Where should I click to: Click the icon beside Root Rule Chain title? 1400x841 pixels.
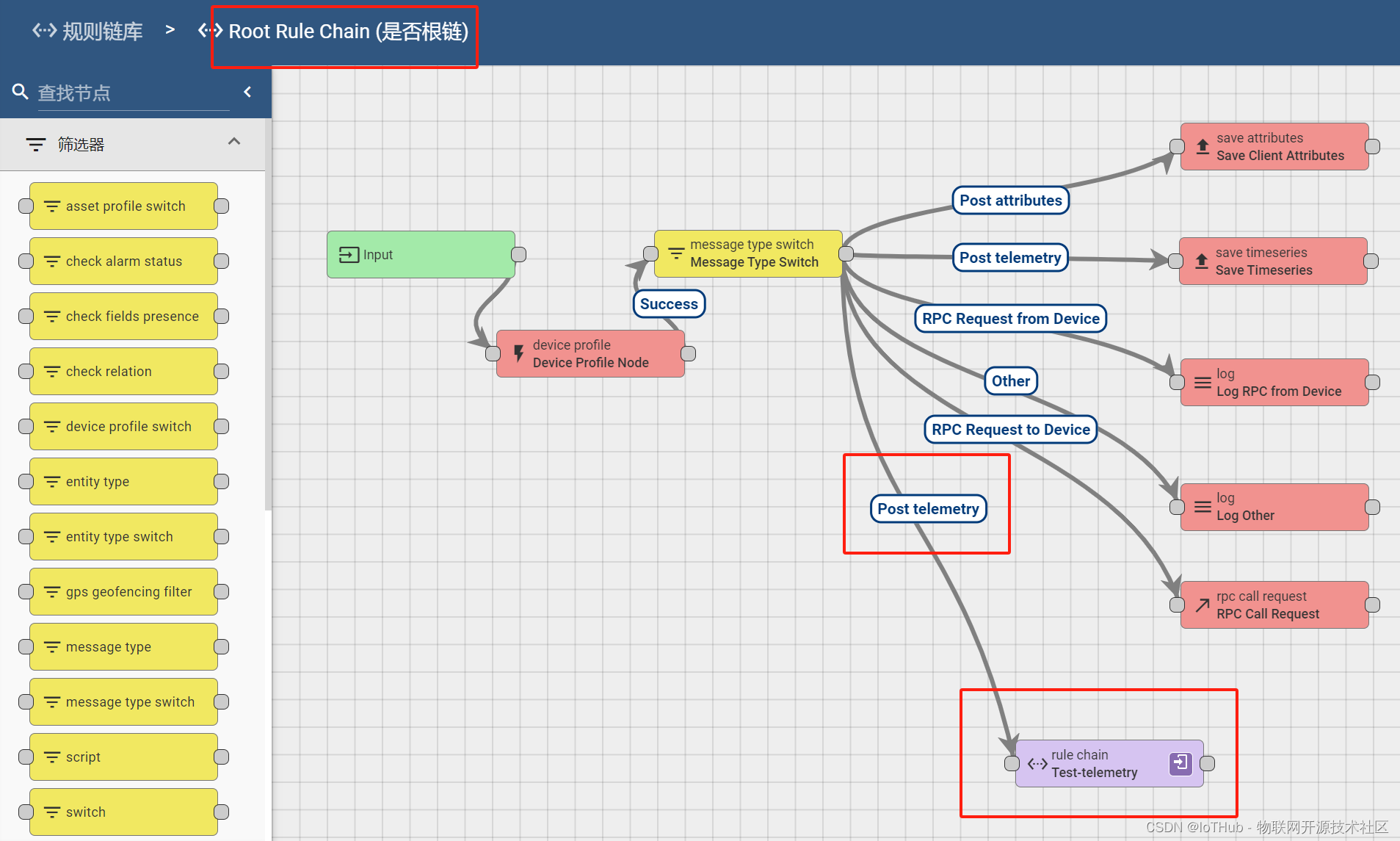click(x=210, y=31)
